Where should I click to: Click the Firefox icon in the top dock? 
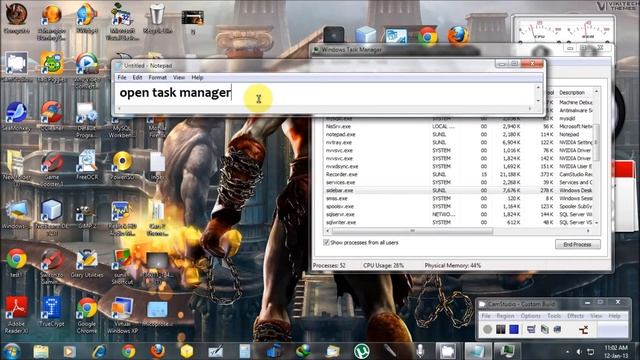(458, 36)
